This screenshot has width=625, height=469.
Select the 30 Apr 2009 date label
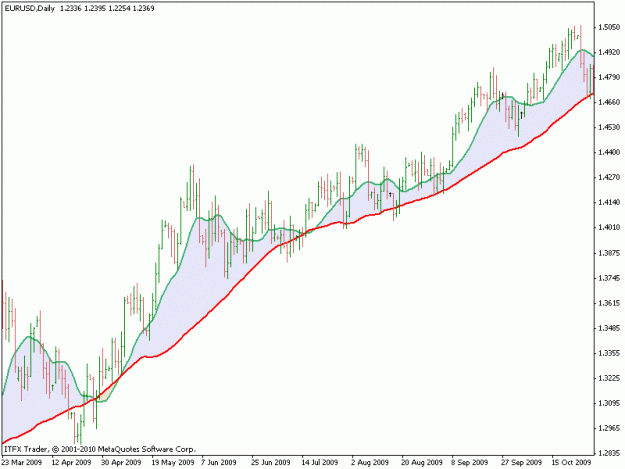click(121, 463)
